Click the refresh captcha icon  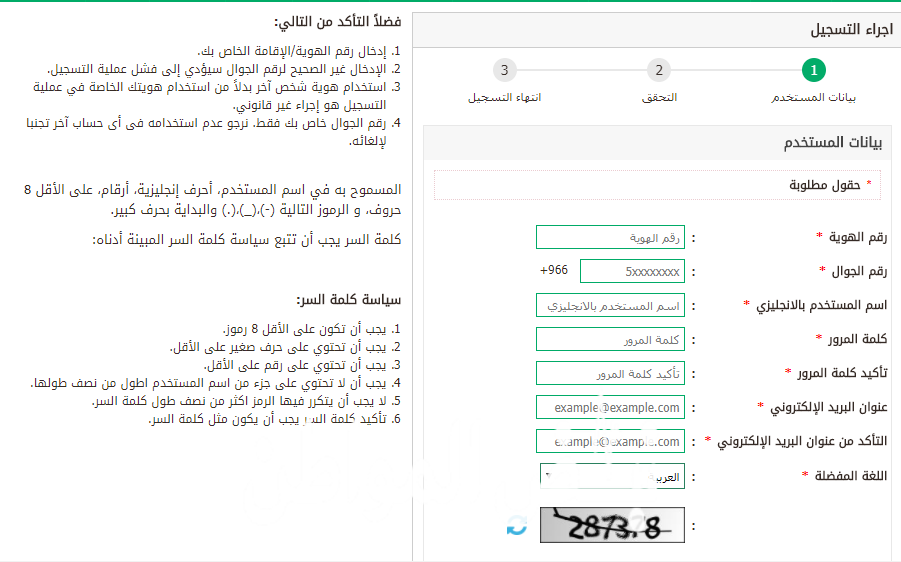click(x=516, y=526)
